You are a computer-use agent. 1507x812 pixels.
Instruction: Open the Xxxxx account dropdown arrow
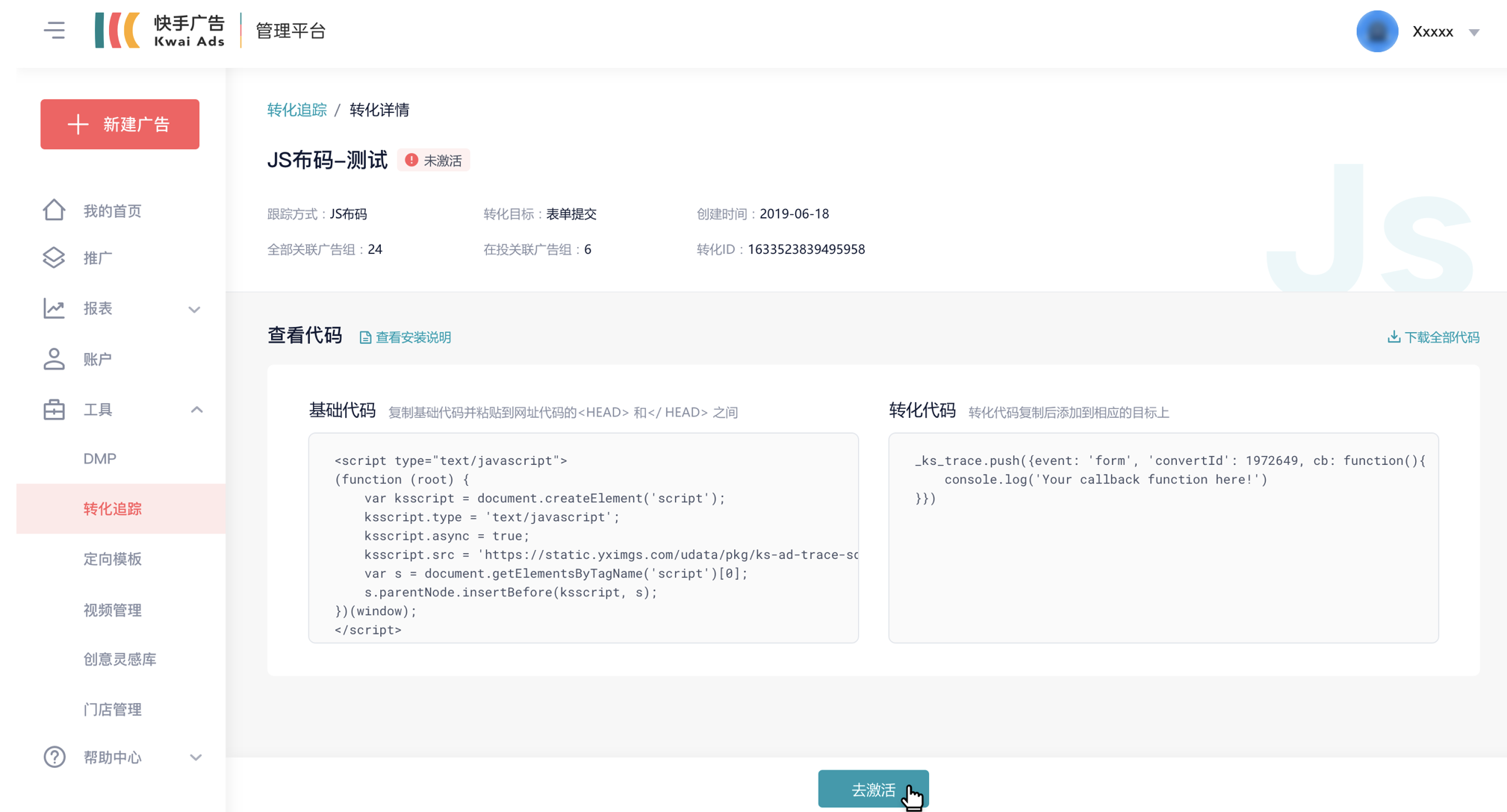1473,32
